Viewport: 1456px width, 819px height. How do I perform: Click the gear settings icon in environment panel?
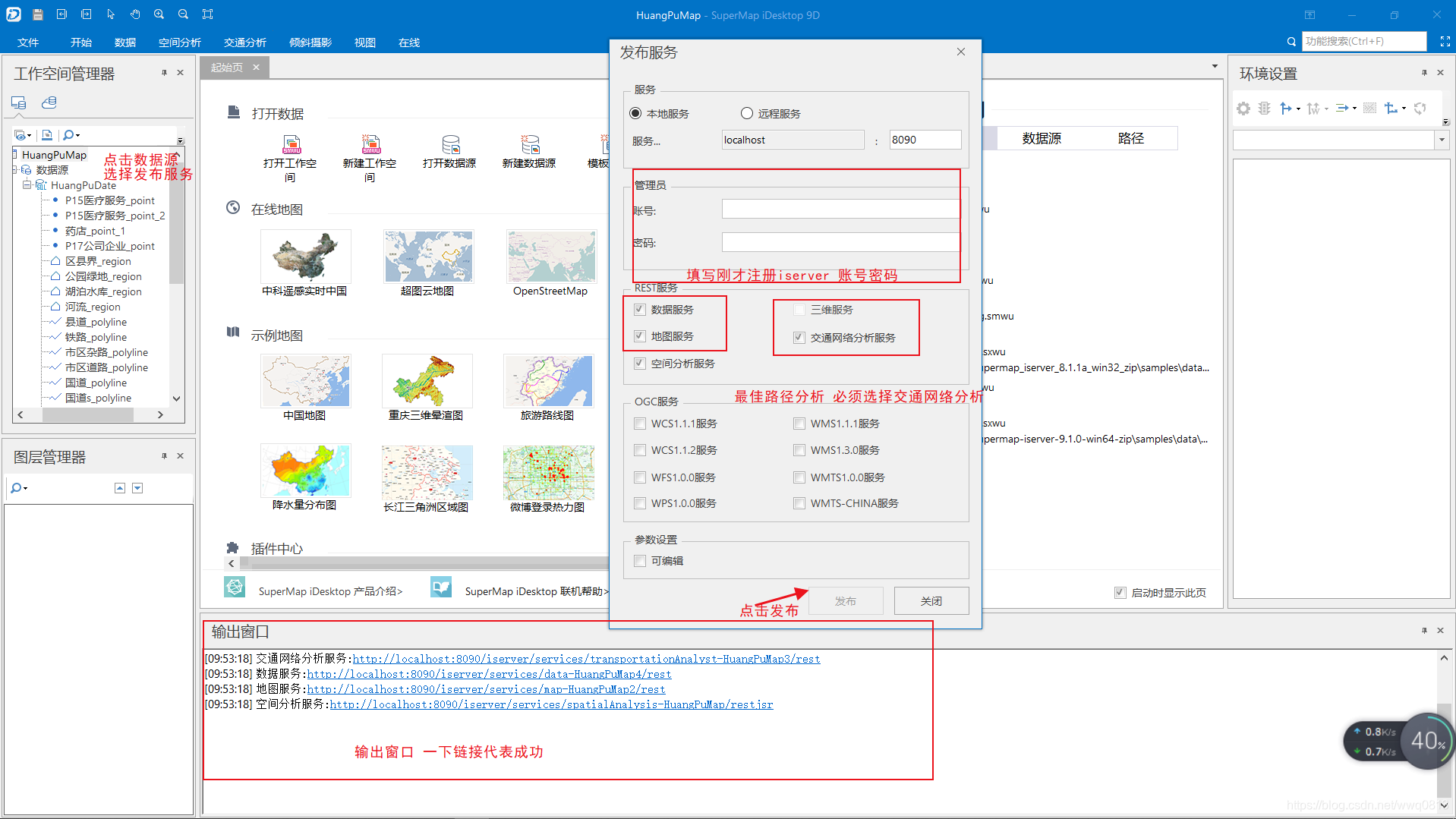click(x=1243, y=109)
